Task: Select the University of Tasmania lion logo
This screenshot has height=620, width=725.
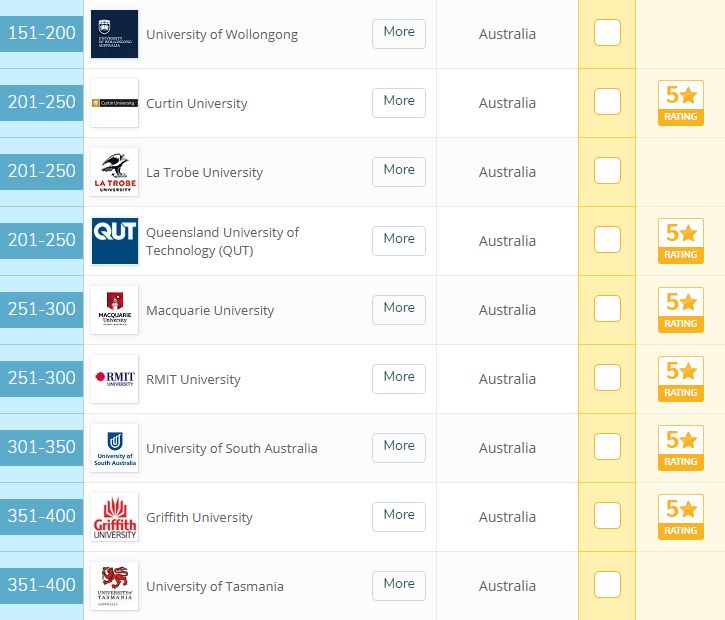Action: [x=114, y=586]
